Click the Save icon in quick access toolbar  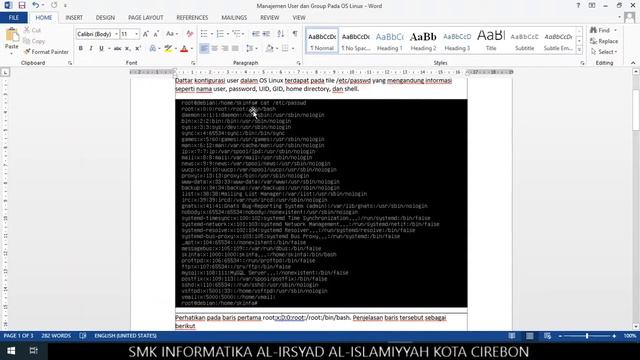[22, 5]
